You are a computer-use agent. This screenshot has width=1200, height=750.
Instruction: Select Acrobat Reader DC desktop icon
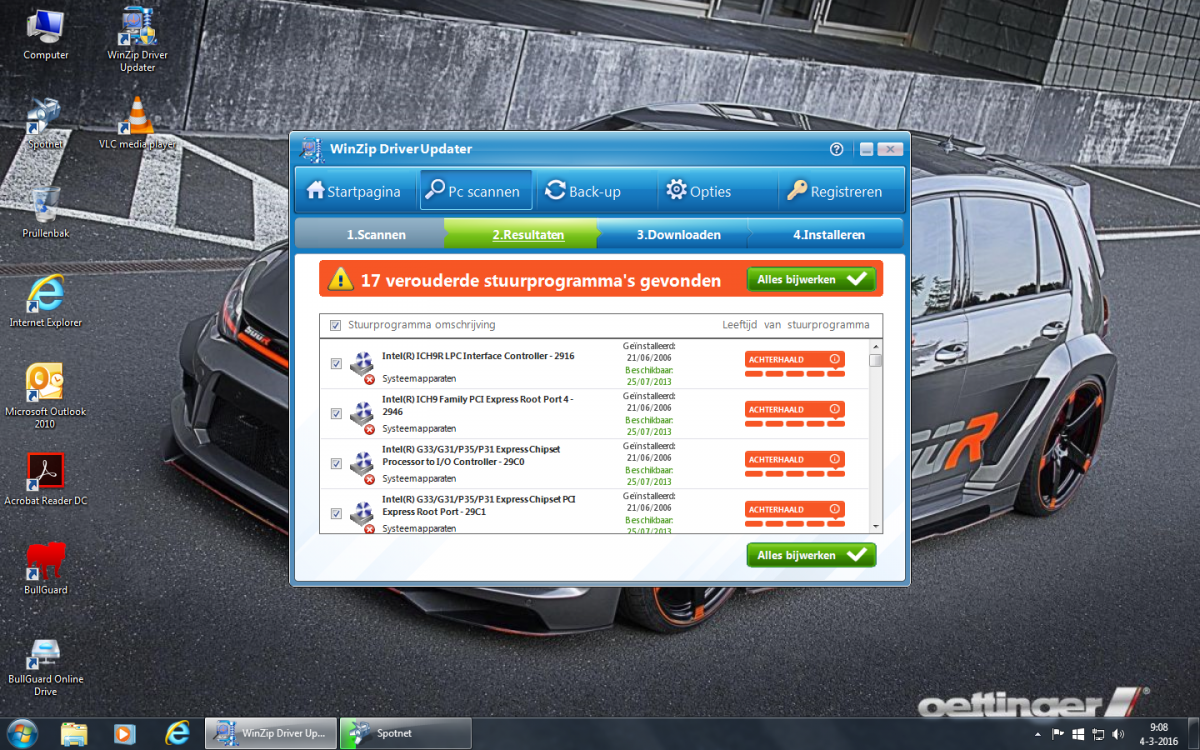click(x=46, y=479)
